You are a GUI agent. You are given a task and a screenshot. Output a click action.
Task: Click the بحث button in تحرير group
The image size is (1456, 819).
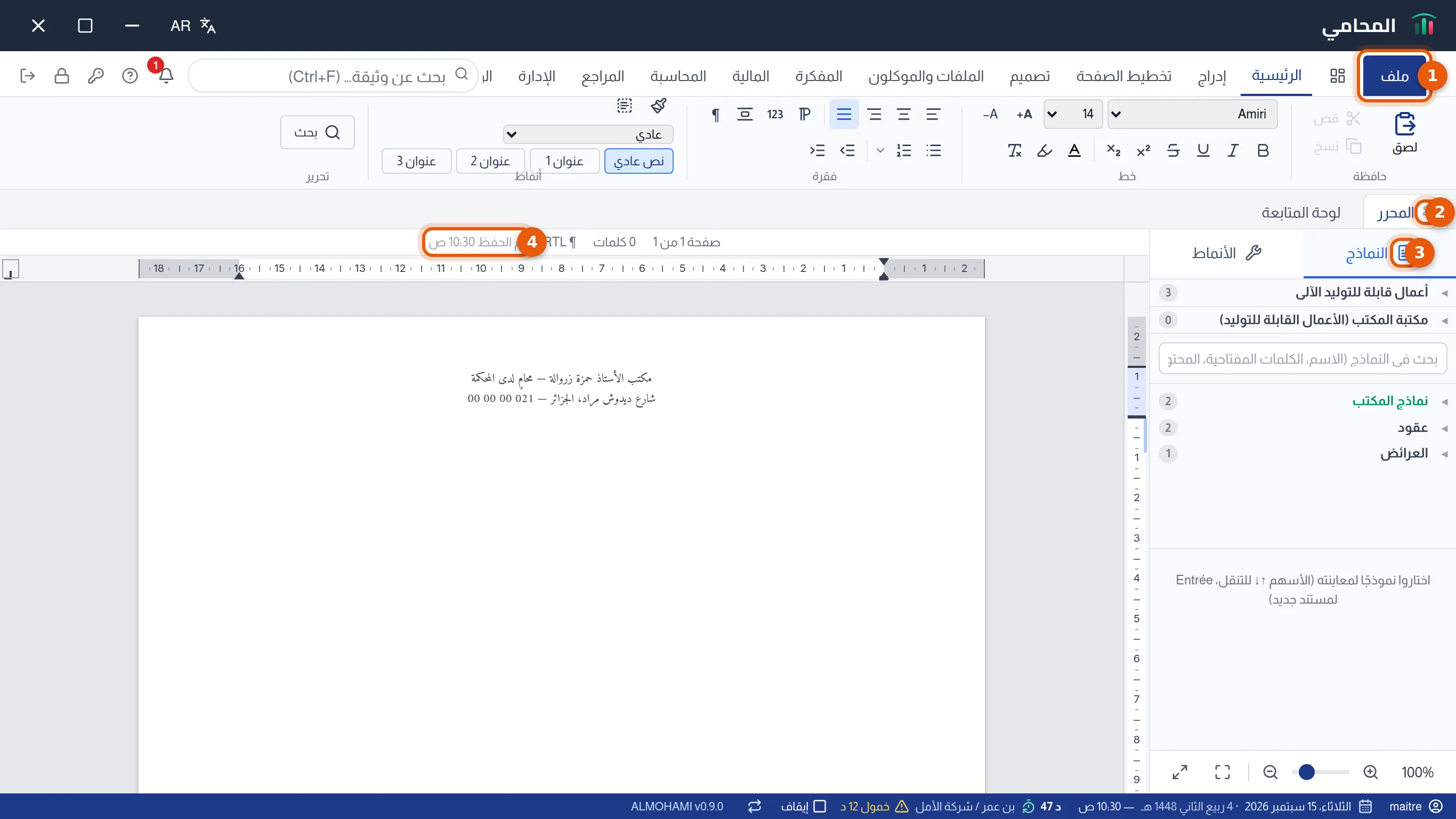[x=317, y=132]
